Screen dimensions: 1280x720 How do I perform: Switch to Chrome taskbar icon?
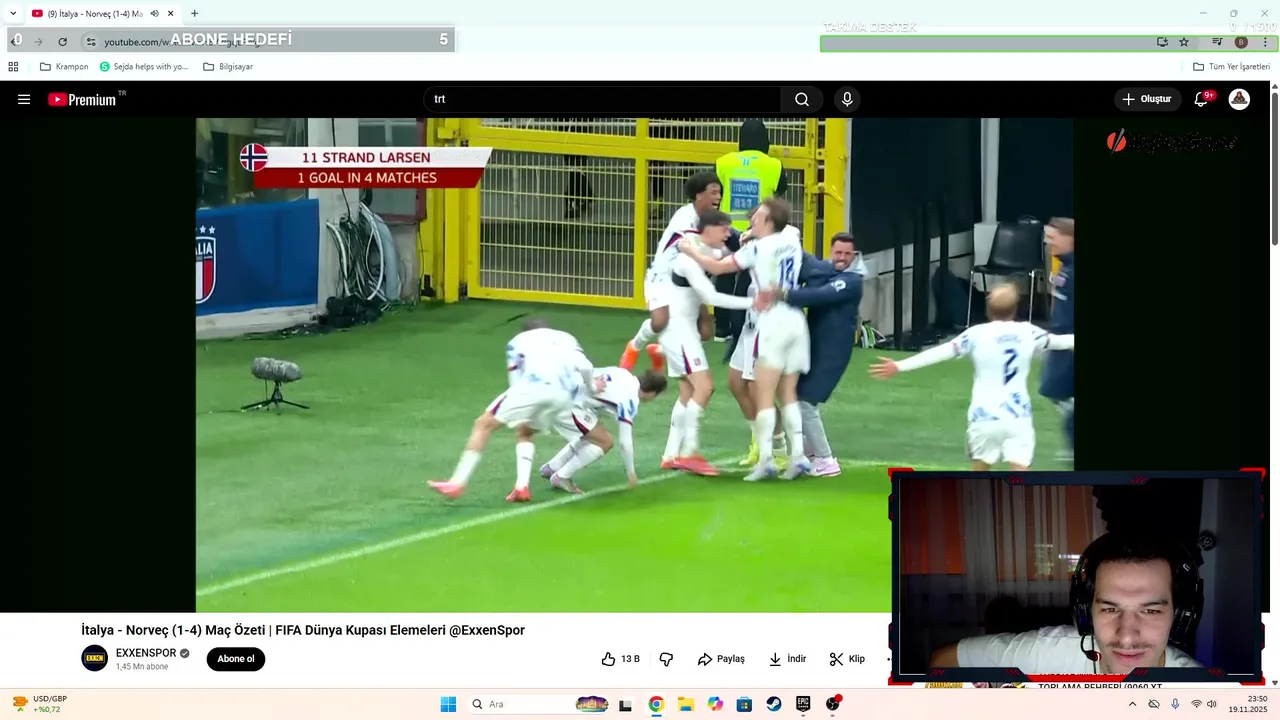tap(656, 704)
